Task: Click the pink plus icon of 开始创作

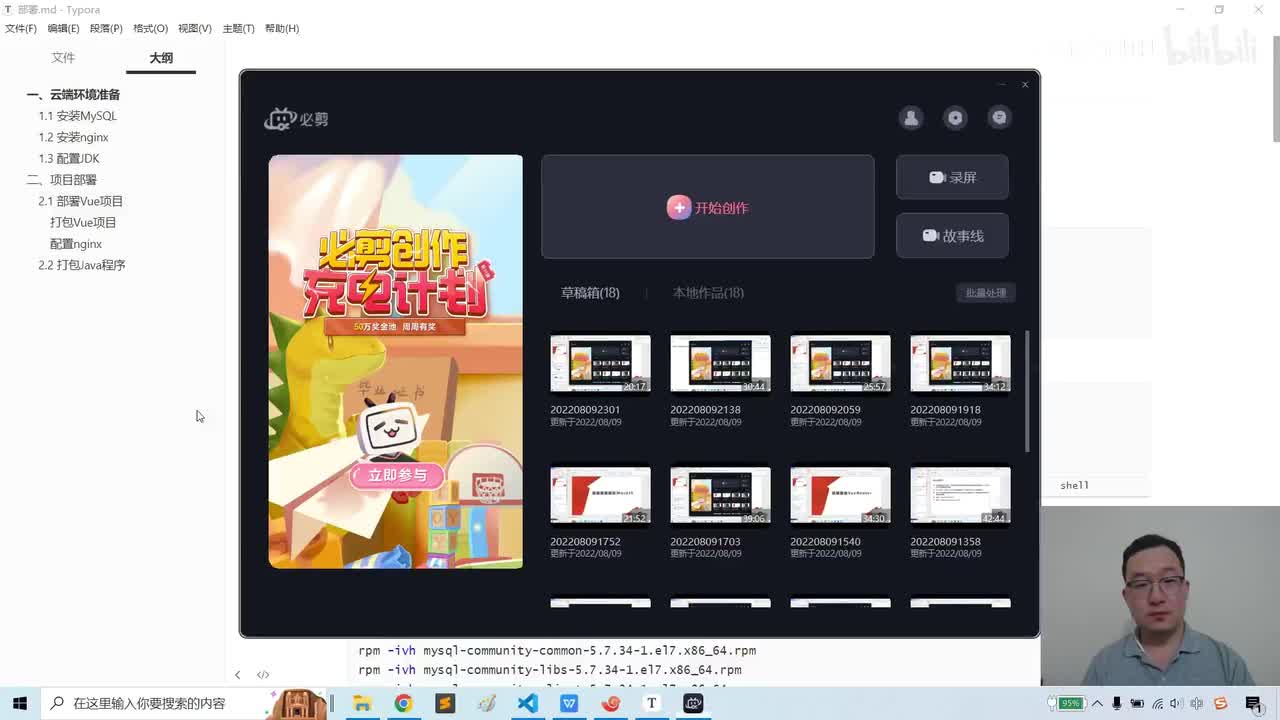Action: pyautogui.click(x=679, y=207)
